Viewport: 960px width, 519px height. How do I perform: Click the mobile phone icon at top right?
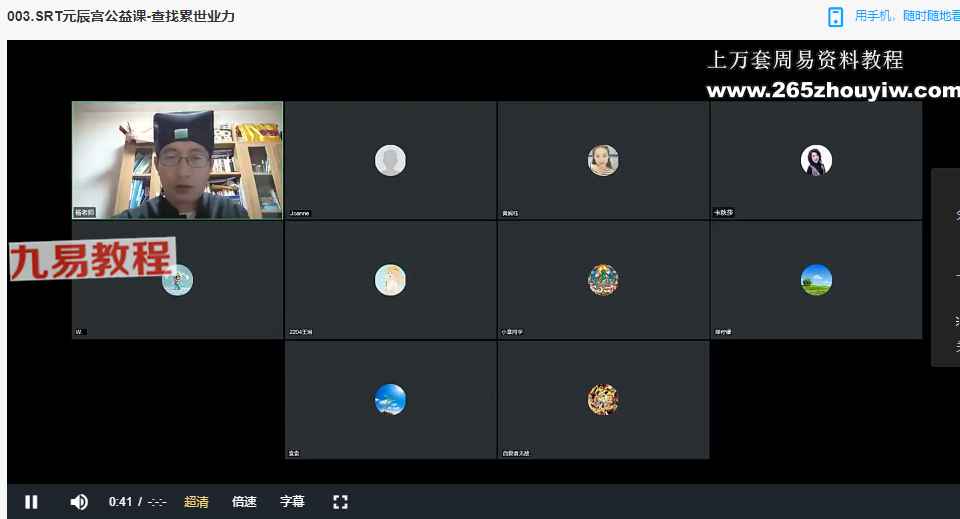click(836, 17)
